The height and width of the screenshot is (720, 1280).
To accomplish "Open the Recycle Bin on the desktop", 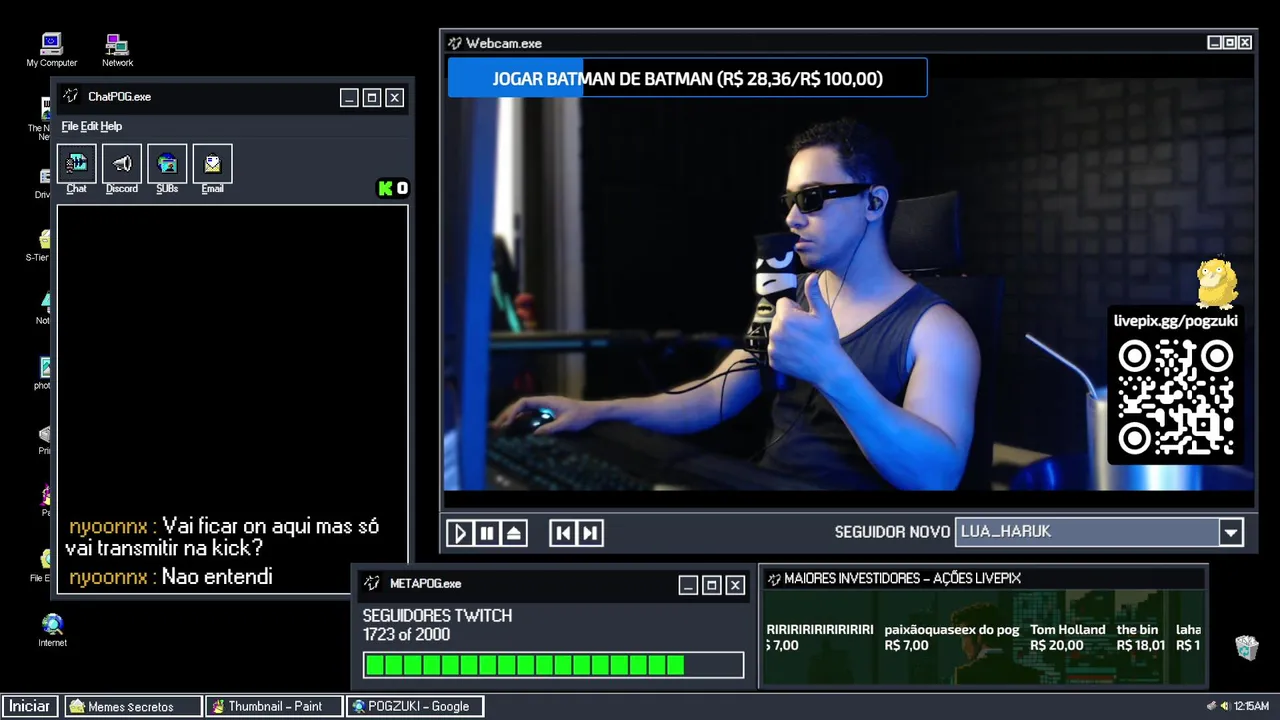I will point(1246,647).
